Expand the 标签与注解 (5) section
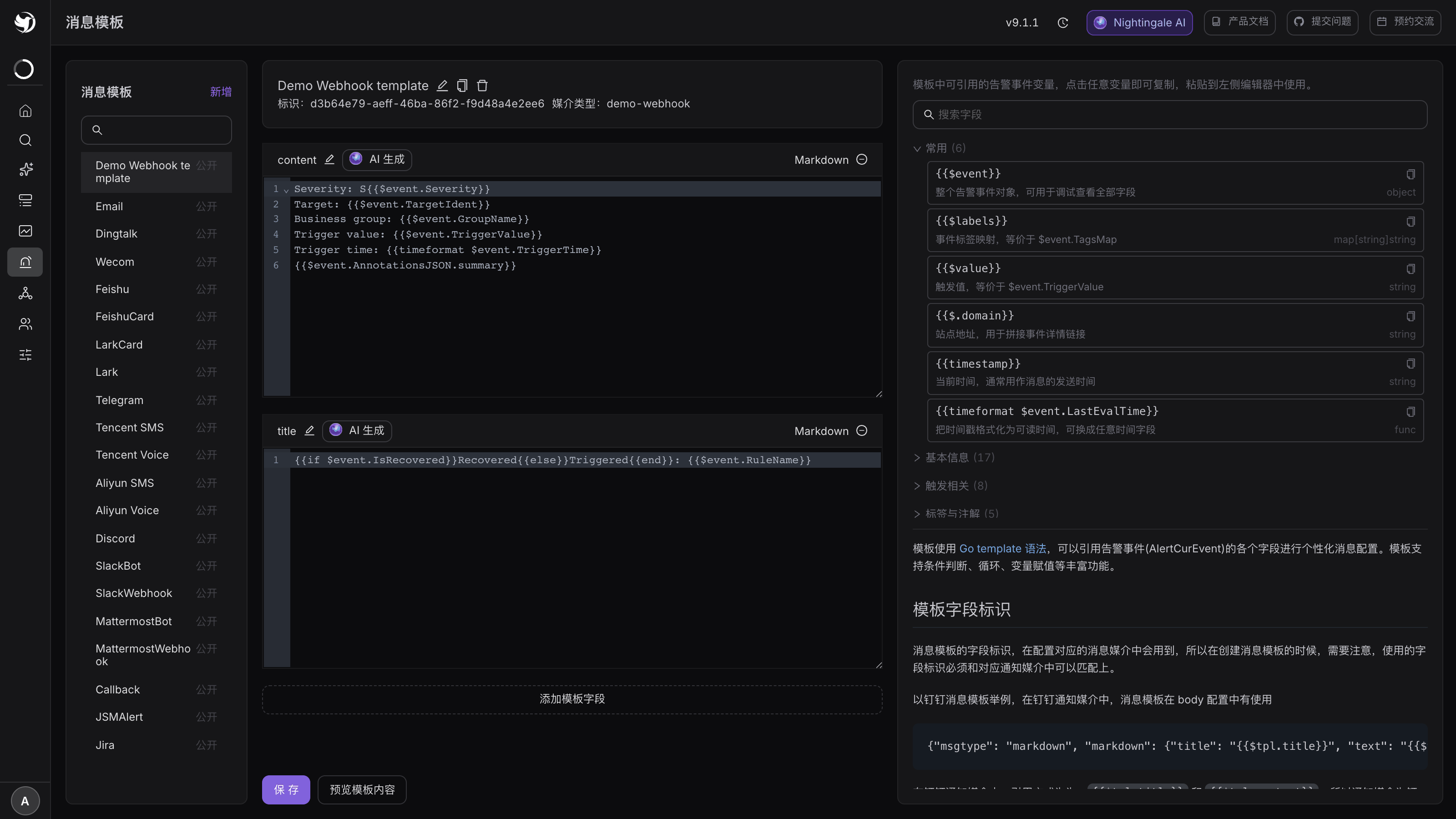 [x=956, y=513]
